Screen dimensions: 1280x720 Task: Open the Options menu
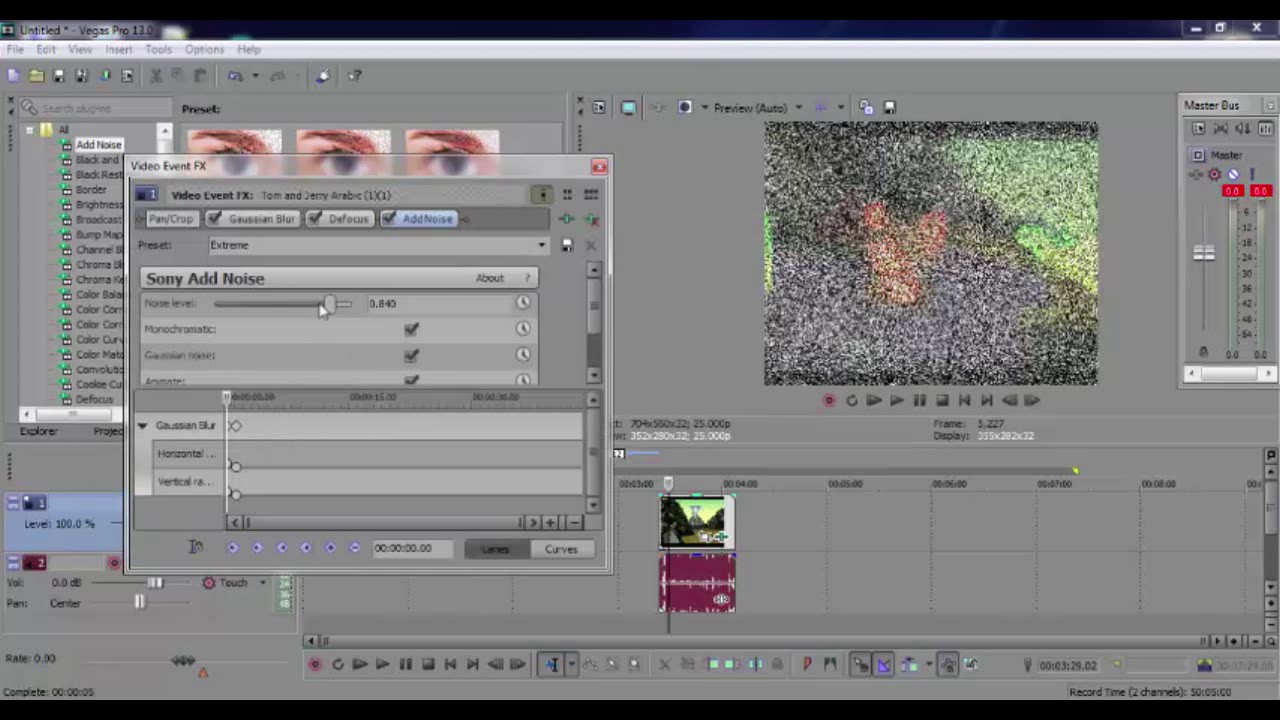click(204, 49)
